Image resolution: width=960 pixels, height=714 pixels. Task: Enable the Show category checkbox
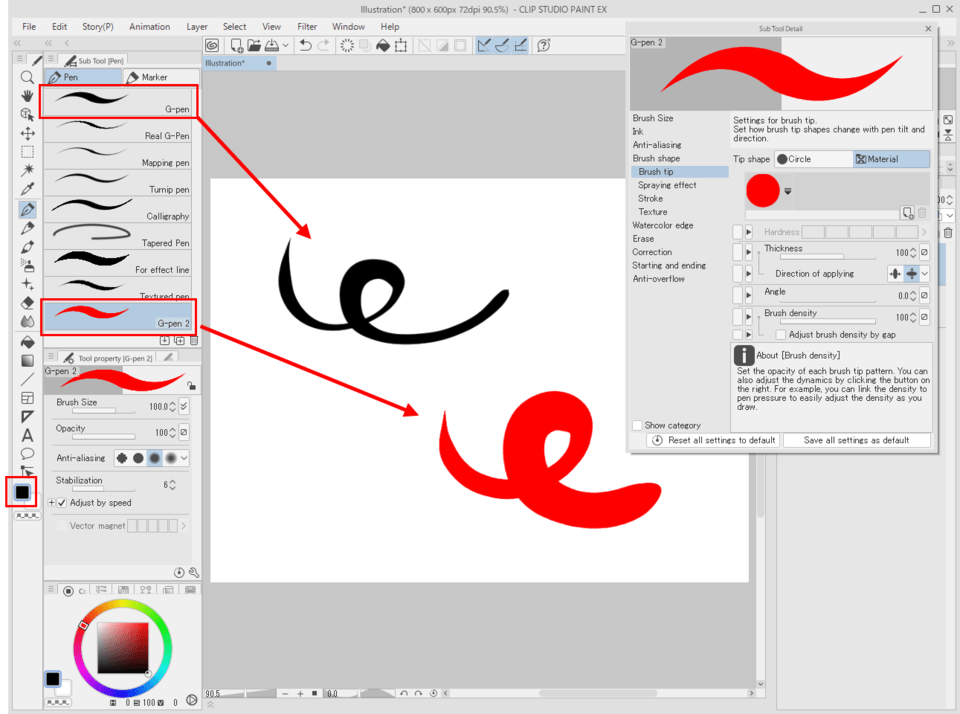(x=637, y=425)
